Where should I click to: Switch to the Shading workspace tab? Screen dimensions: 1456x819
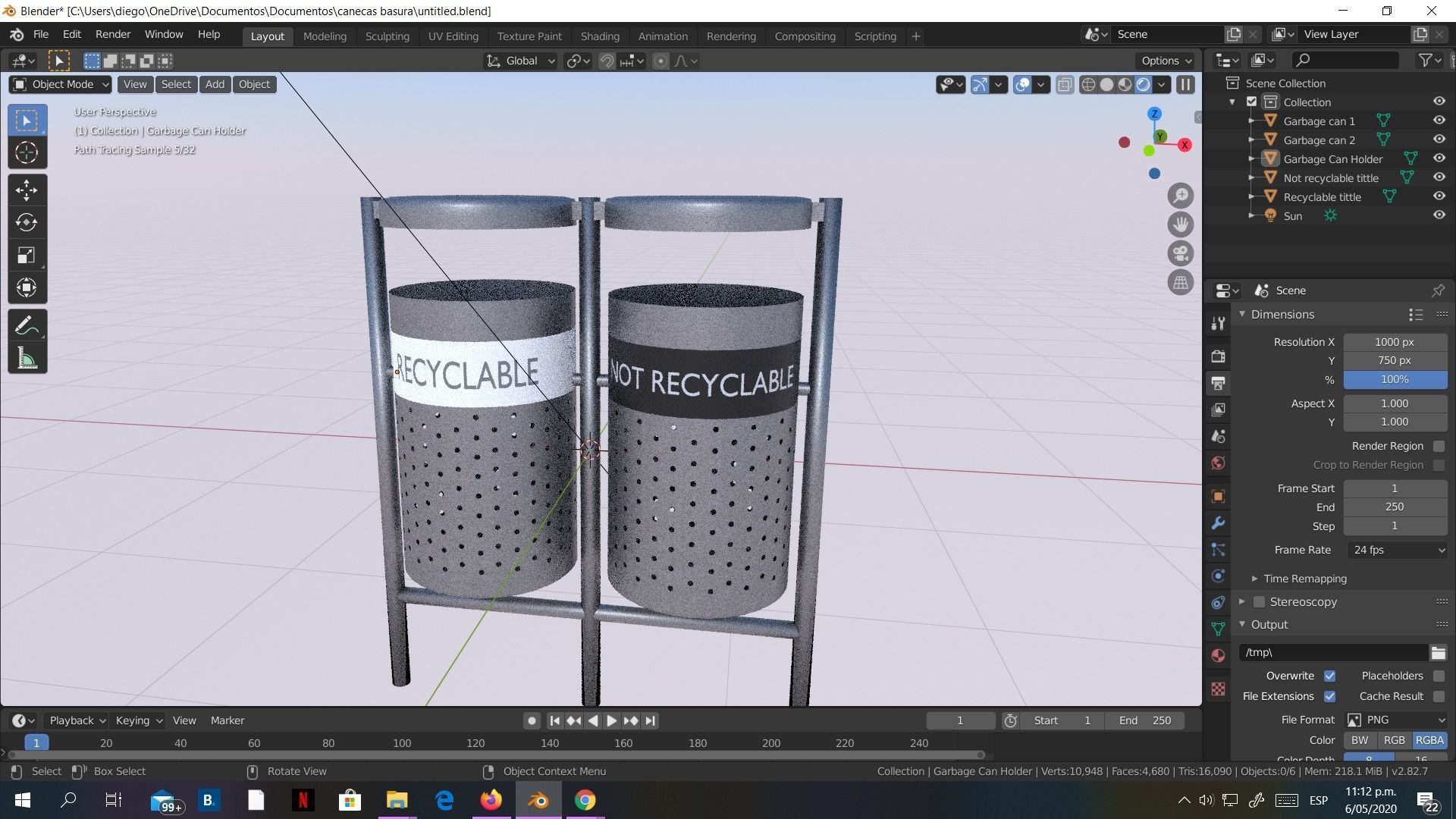pos(599,36)
